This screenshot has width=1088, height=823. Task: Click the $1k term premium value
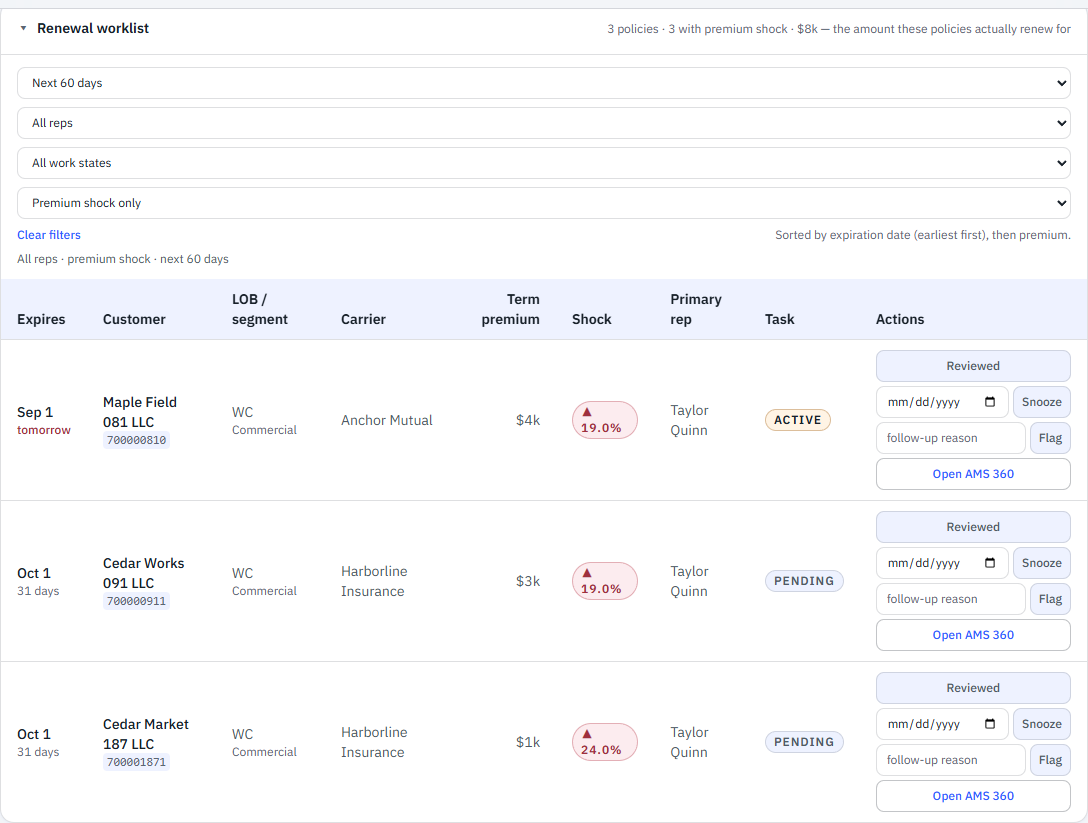pos(527,742)
